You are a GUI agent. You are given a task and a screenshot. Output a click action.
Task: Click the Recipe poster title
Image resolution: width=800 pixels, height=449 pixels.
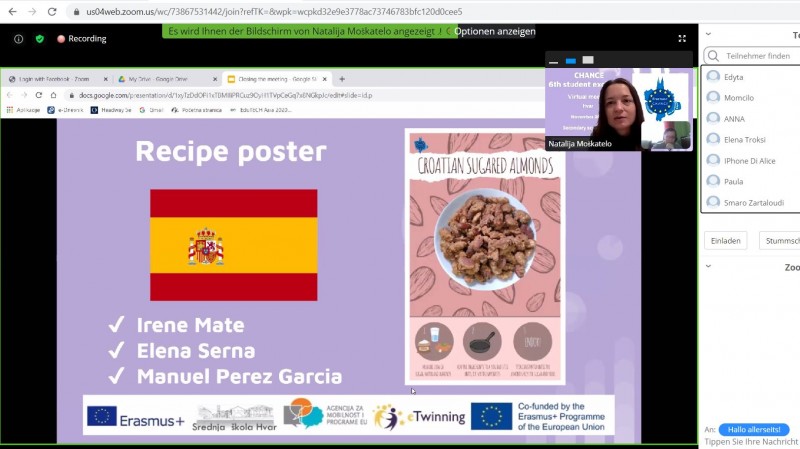coord(231,152)
